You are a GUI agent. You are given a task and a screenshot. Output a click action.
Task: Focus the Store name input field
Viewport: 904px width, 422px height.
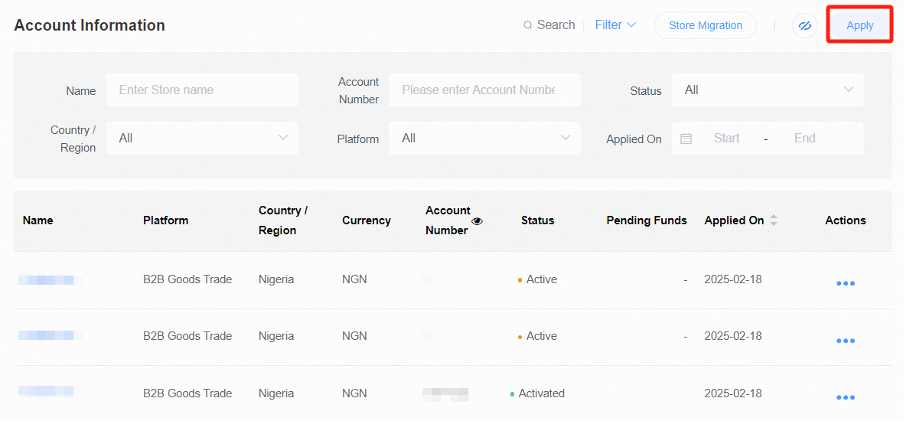202,90
